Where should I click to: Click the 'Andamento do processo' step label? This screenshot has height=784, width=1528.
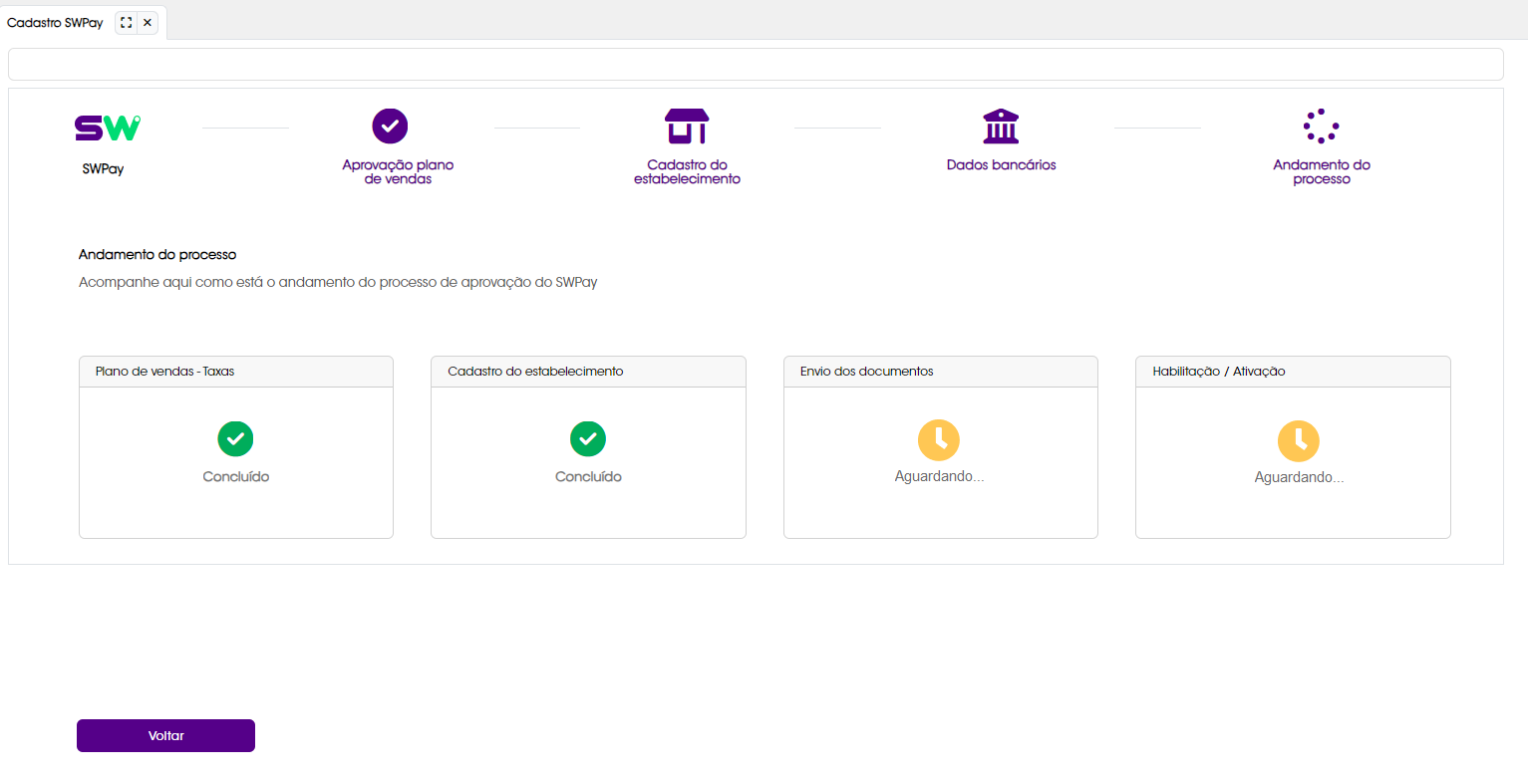tap(1322, 171)
